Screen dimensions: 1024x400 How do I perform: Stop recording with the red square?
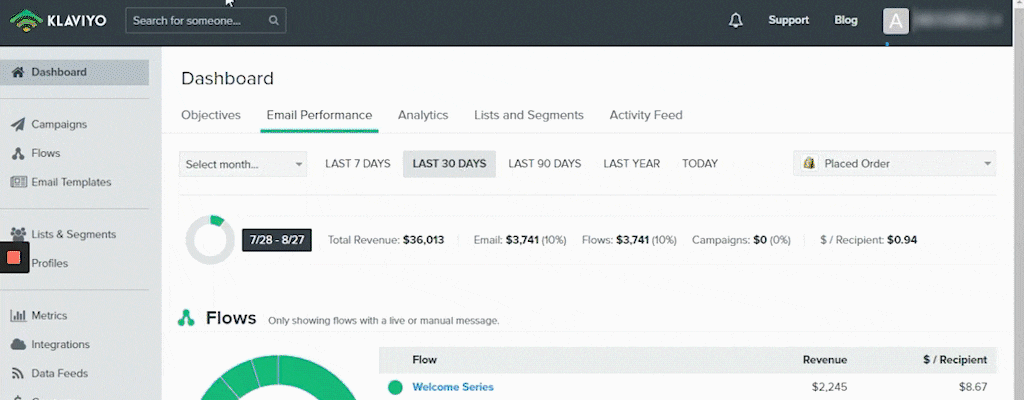pyautogui.click(x=14, y=258)
